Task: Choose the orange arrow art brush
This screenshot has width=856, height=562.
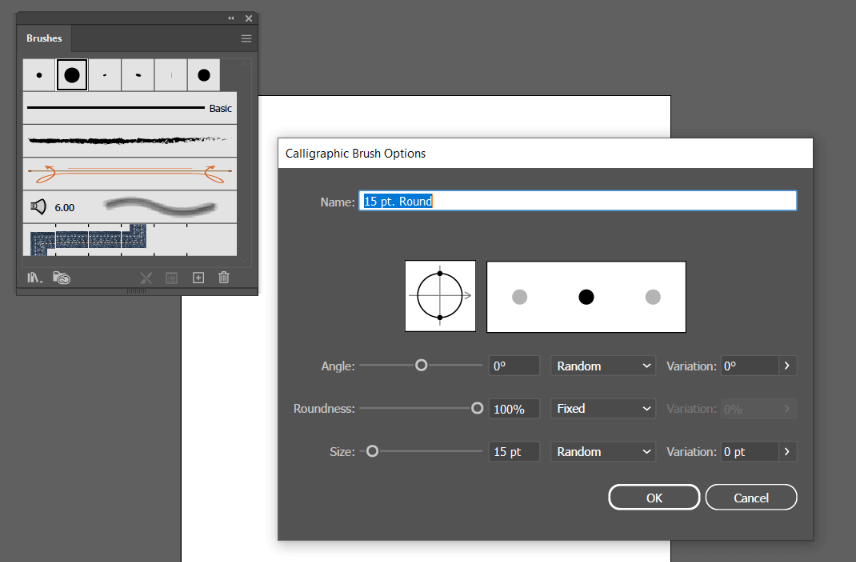Action: coord(130,174)
